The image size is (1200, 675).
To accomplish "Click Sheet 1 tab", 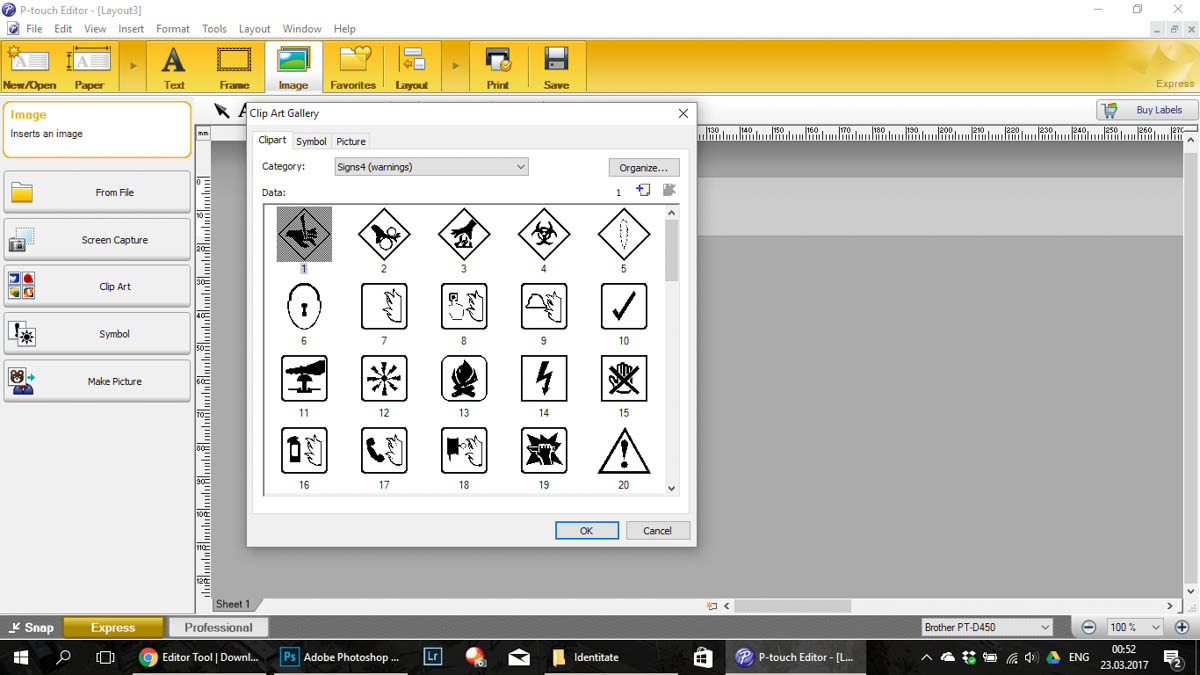I will tap(233, 604).
